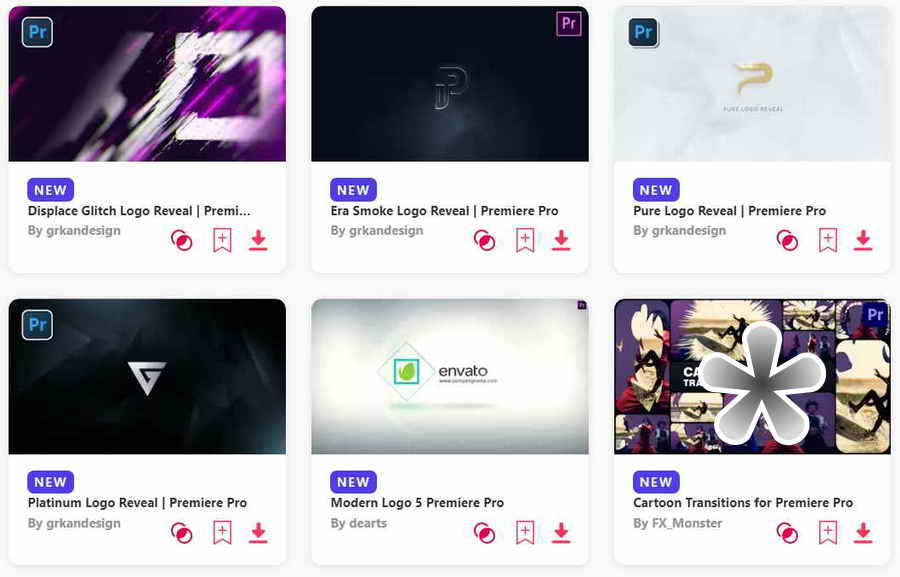Bookmark Platinum Logo Reveal template

[x=222, y=533]
